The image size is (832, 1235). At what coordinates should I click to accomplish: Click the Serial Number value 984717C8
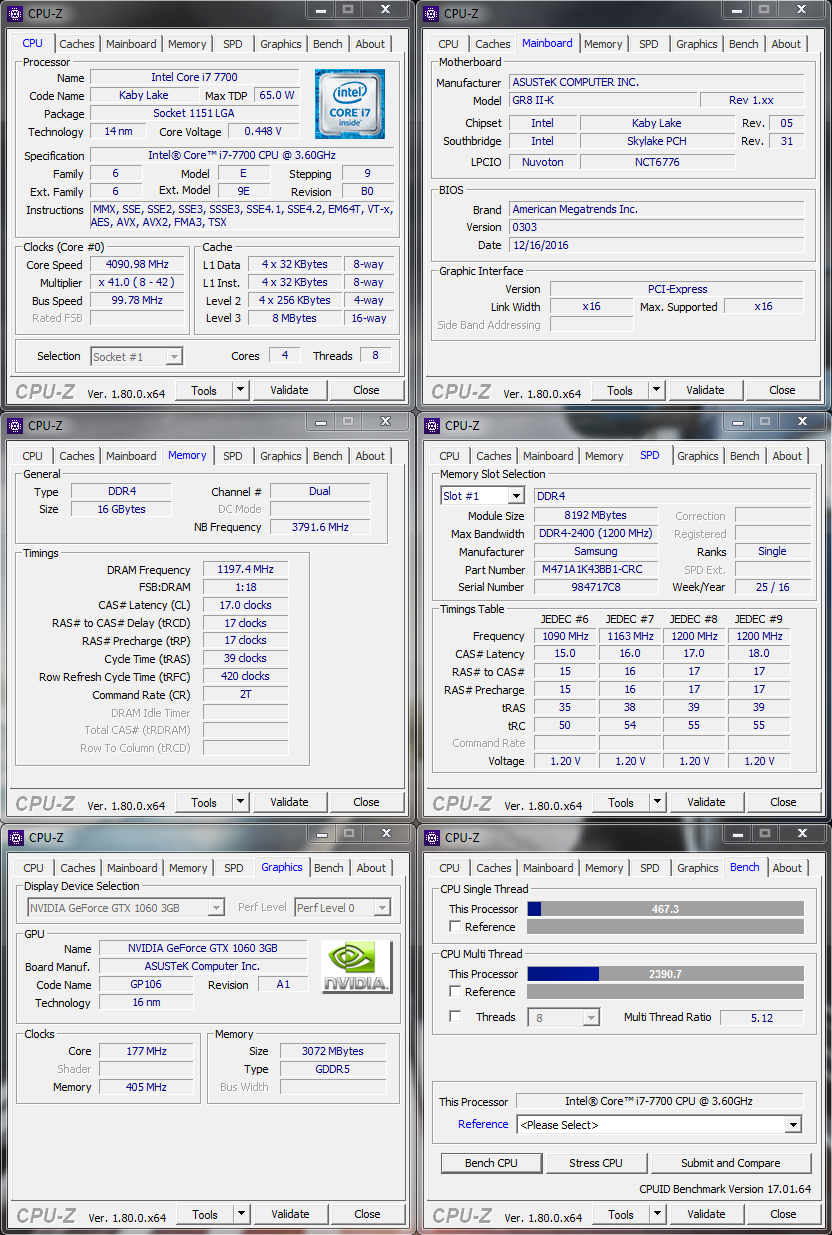[x=597, y=587]
